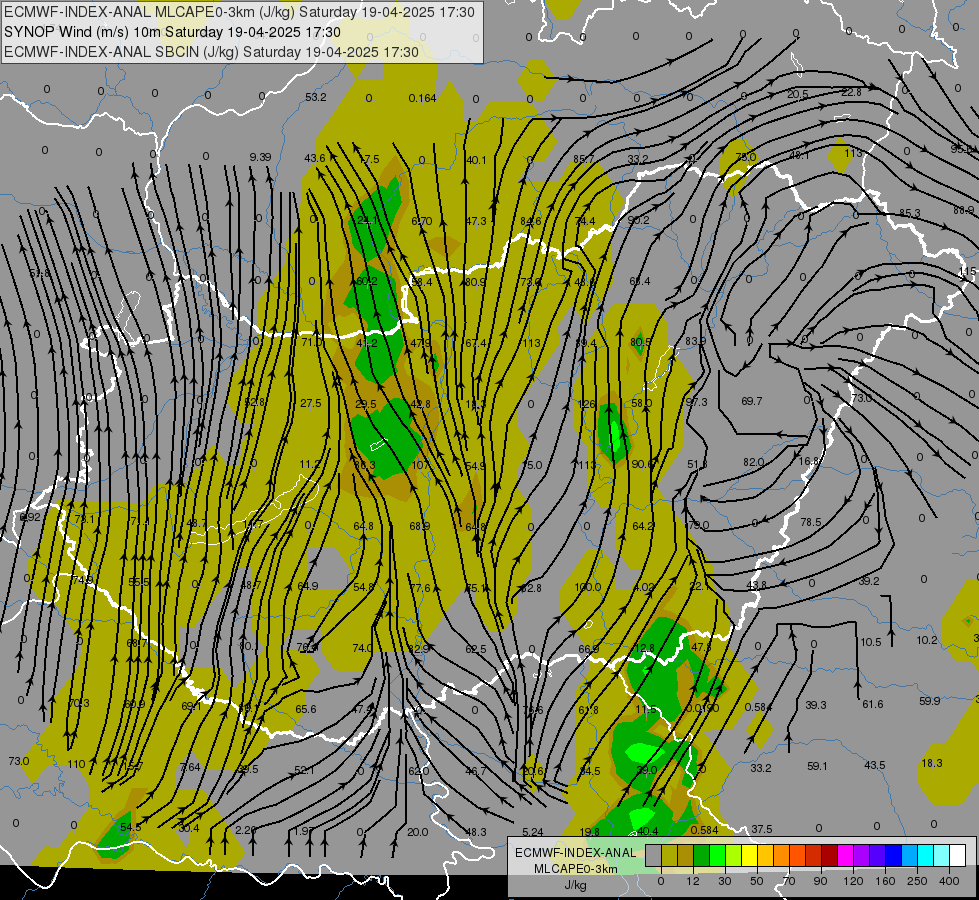Click the map value 10.5
The height and width of the screenshot is (900, 979).
click(871, 642)
